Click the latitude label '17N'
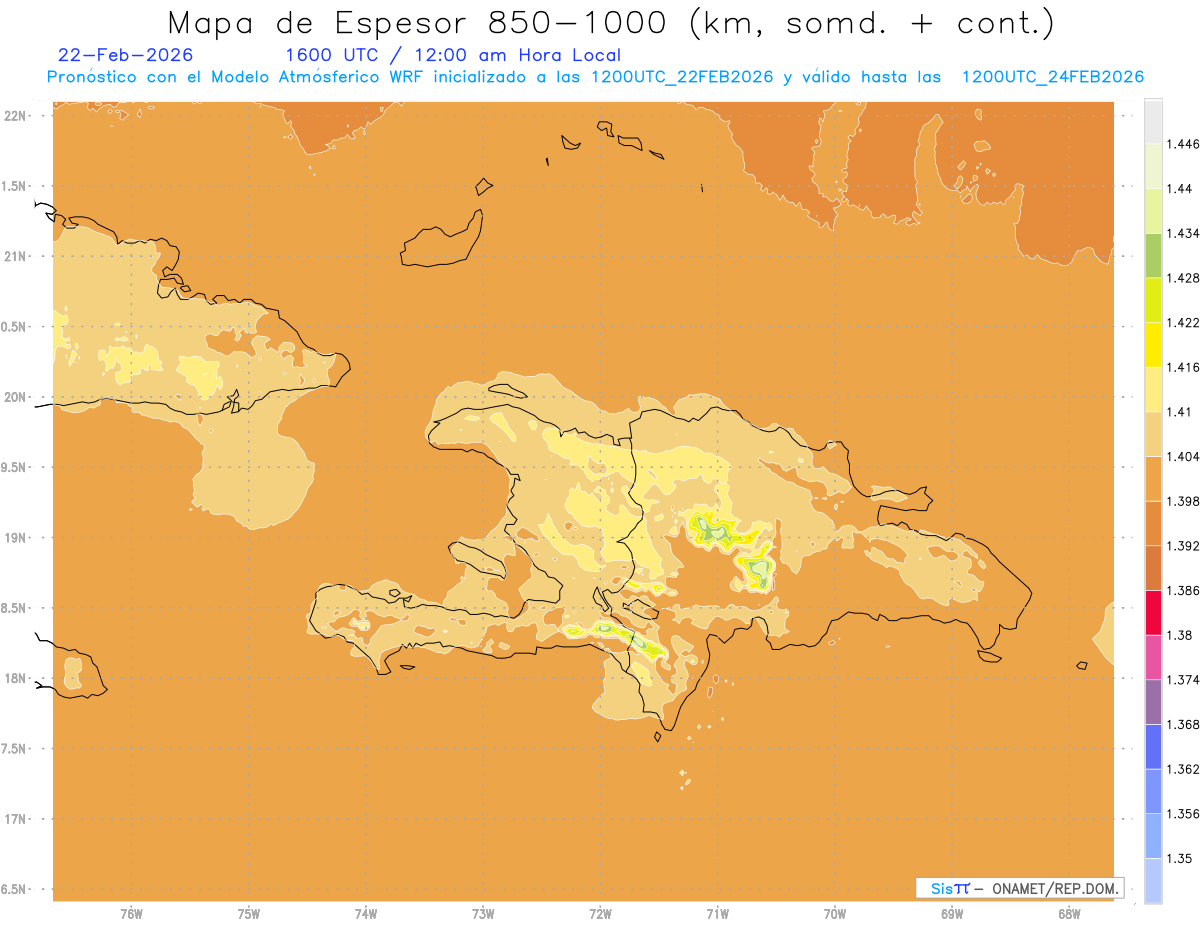The height and width of the screenshot is (927, 1200). (x=16, y=820)
